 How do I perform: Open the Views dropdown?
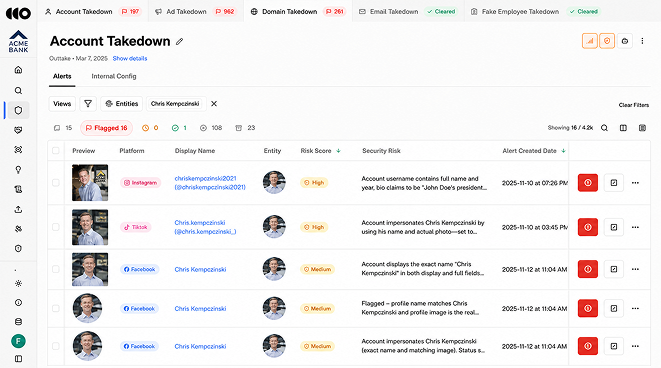pyautogui.click(x=62, y=104)
